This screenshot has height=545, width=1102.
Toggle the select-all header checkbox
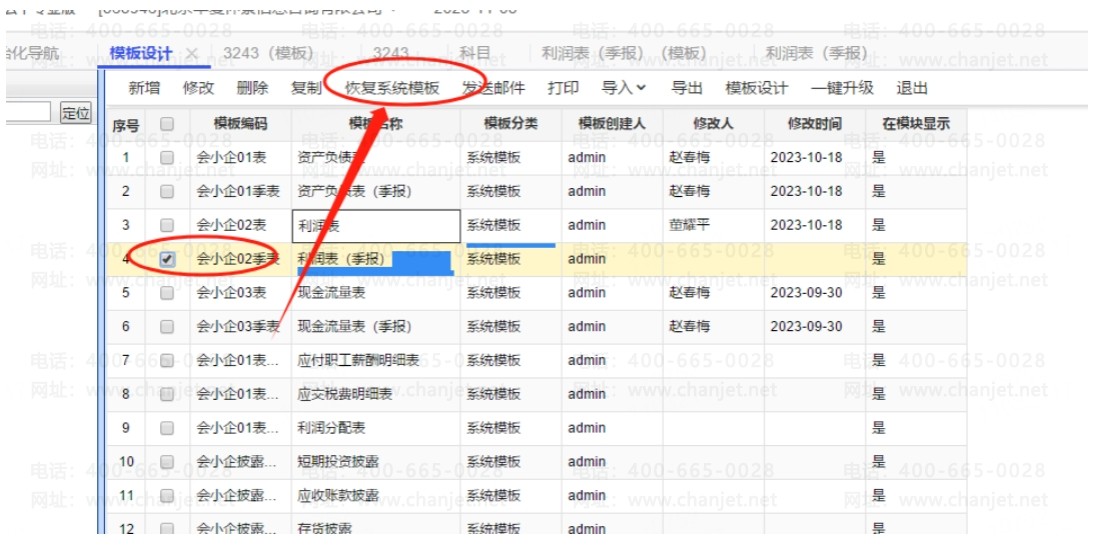point(167,124)
